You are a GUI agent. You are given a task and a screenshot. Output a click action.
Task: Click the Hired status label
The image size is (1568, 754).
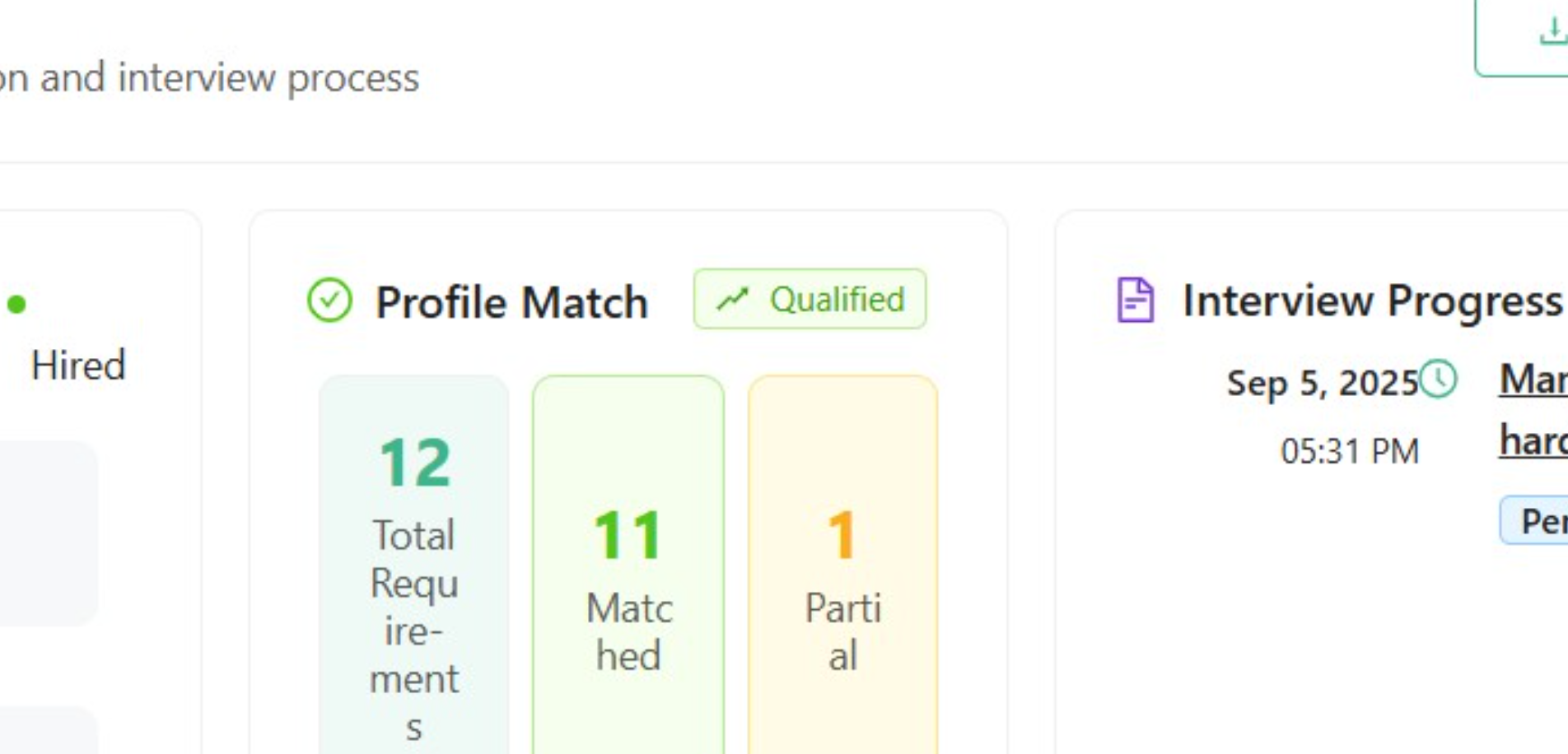pyautogui.click(x=78, y=365)
